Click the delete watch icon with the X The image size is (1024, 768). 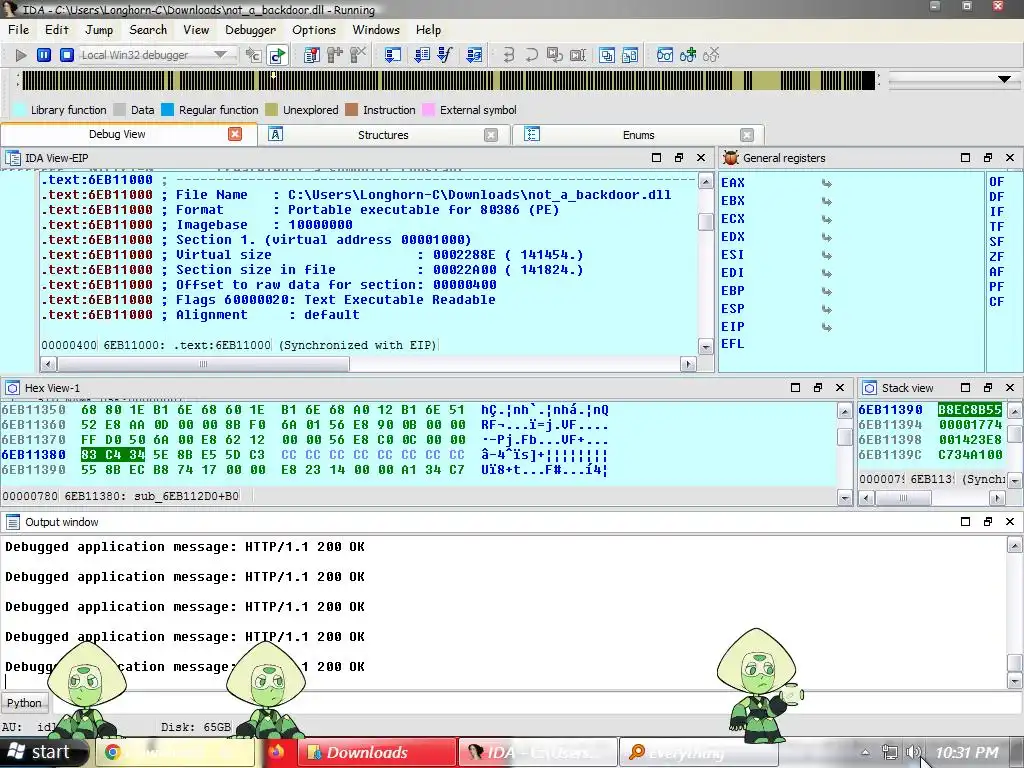tap(711, 55)
